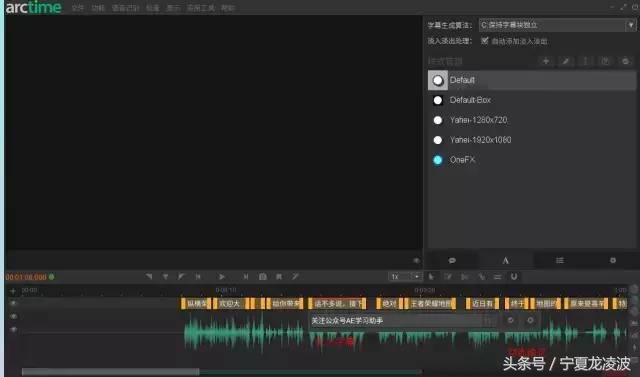Toggle the auto fade-in fade-out checkbox
Viewport: 640px width, 377px height.
tap(484, 40)
